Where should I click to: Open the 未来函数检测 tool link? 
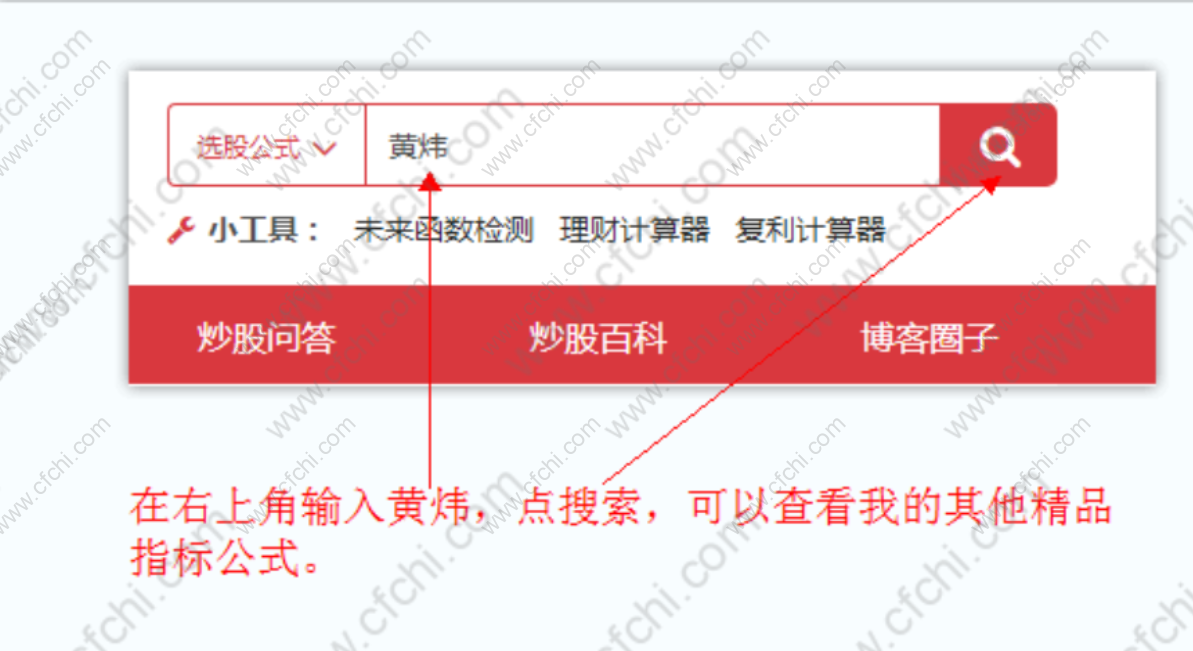tap(444, 230)
